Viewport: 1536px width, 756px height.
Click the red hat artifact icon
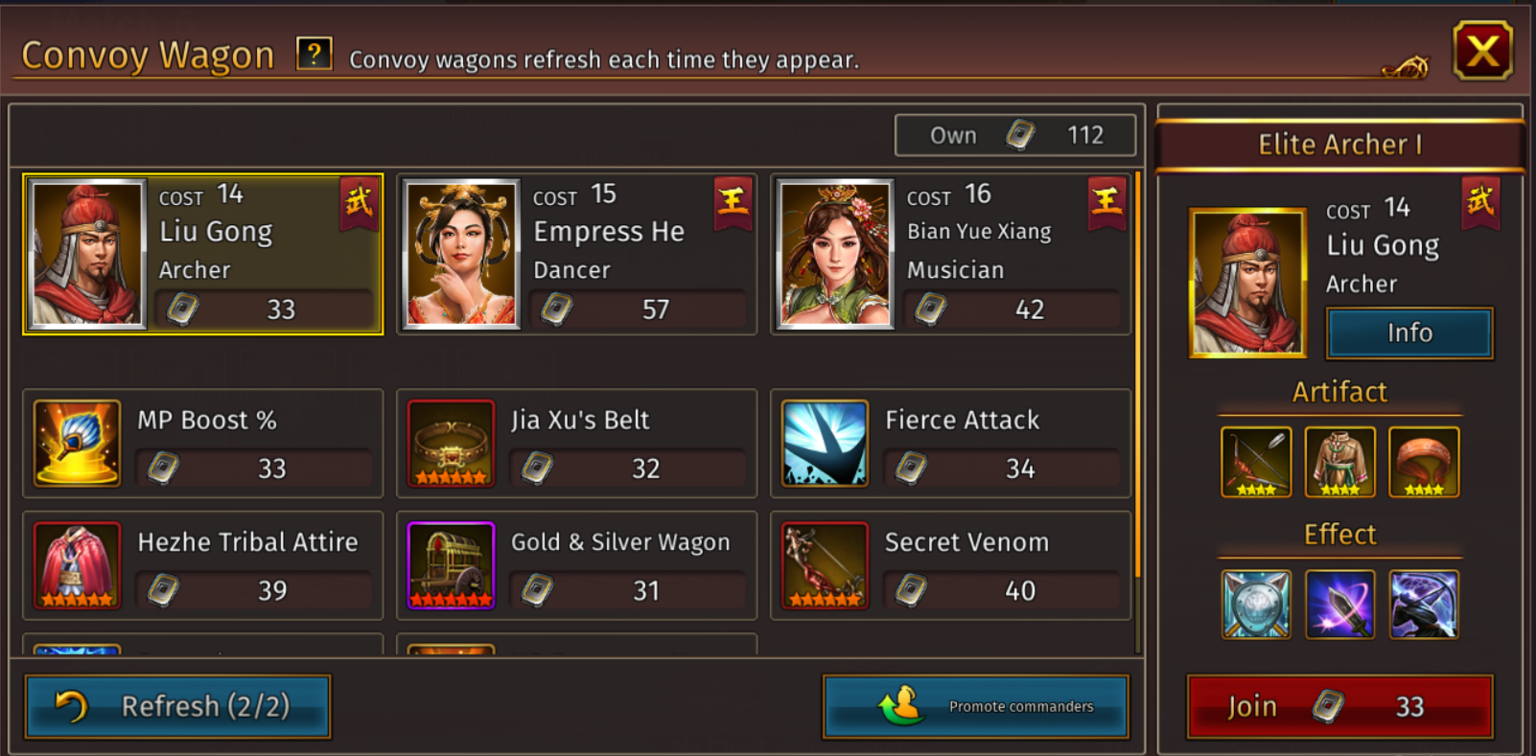1424,462
